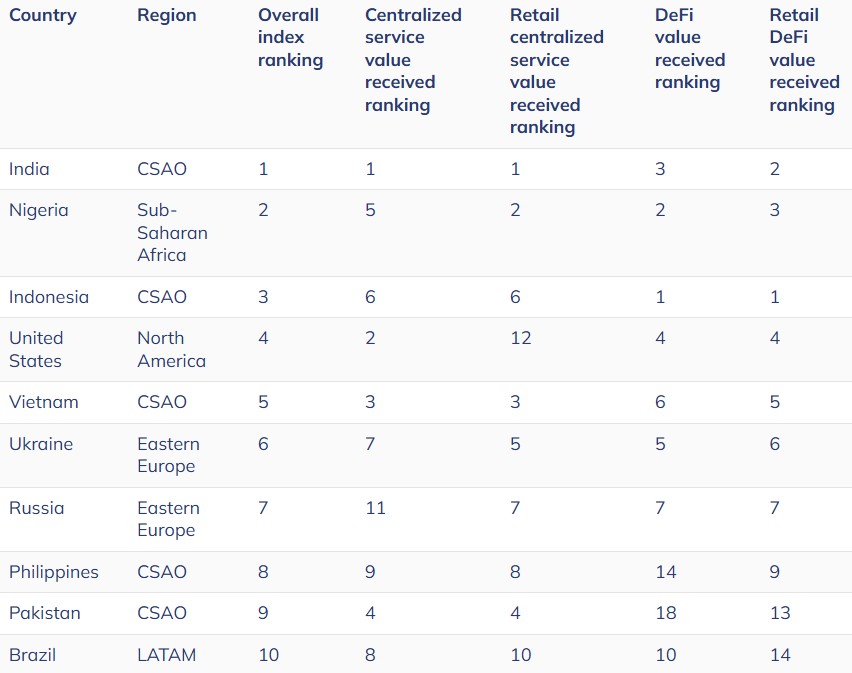Click the Vietnam country cell
The width and height of the screenshot is (852, 673).
point(43,402)
